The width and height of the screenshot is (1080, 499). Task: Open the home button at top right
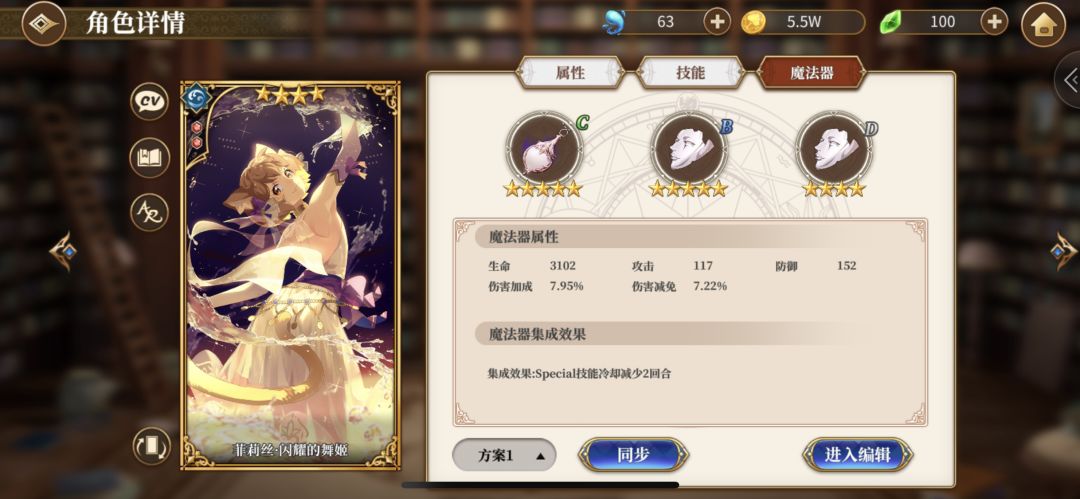pos(1043,25)
